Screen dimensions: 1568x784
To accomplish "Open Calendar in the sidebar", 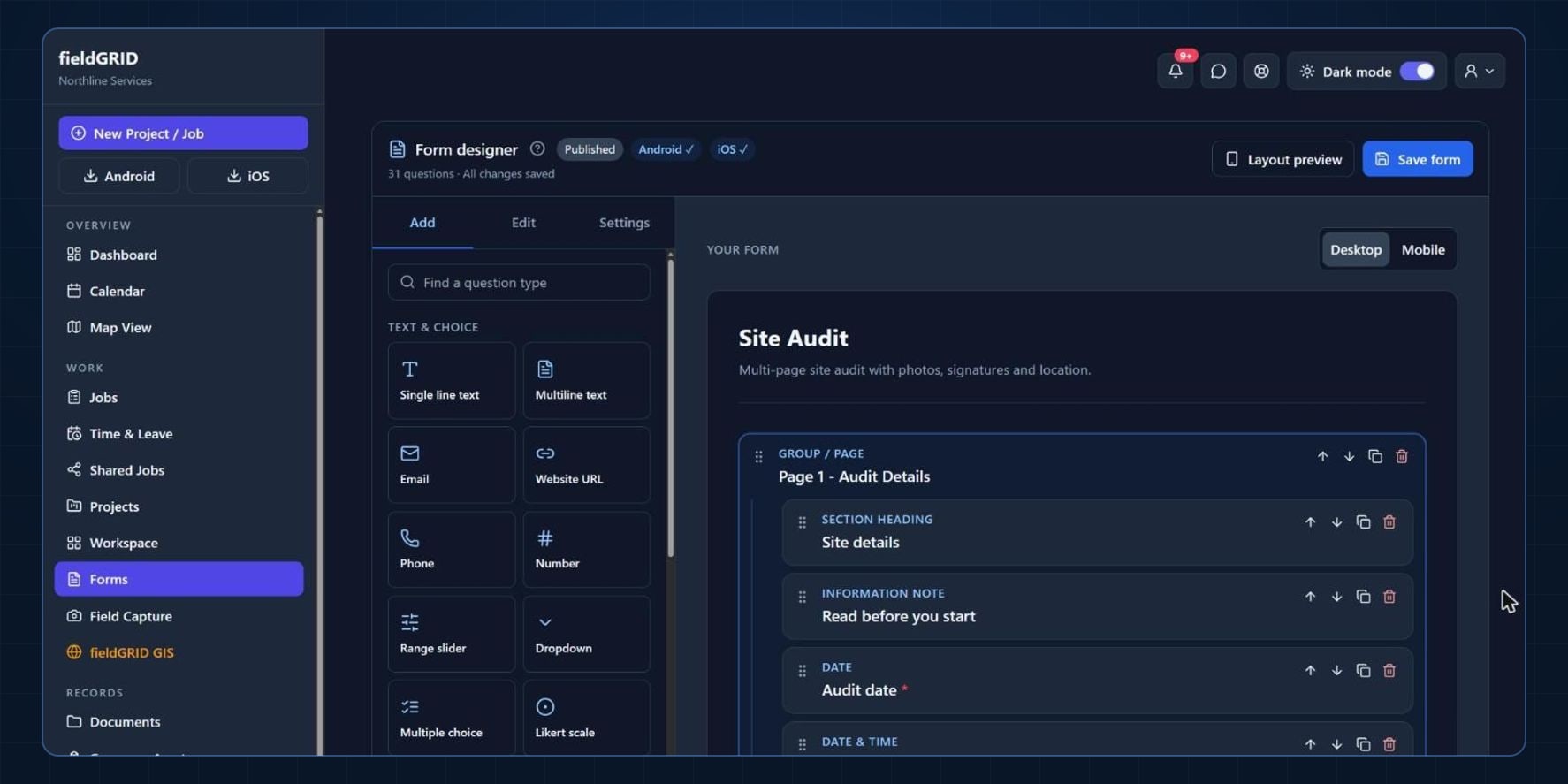I will pos(179,291).
